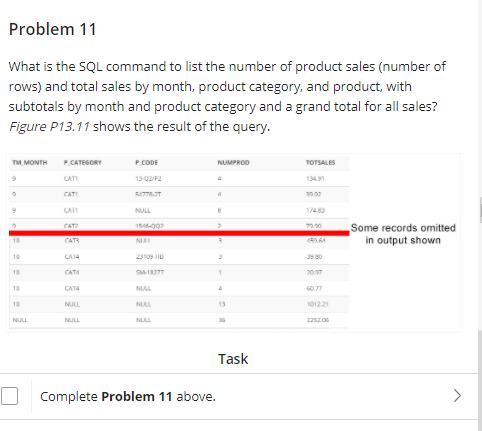Click the P_CATEGORY column header
The width and height of the screenshot is (482, 431).
pyautogui.click(x=83, y=163)
